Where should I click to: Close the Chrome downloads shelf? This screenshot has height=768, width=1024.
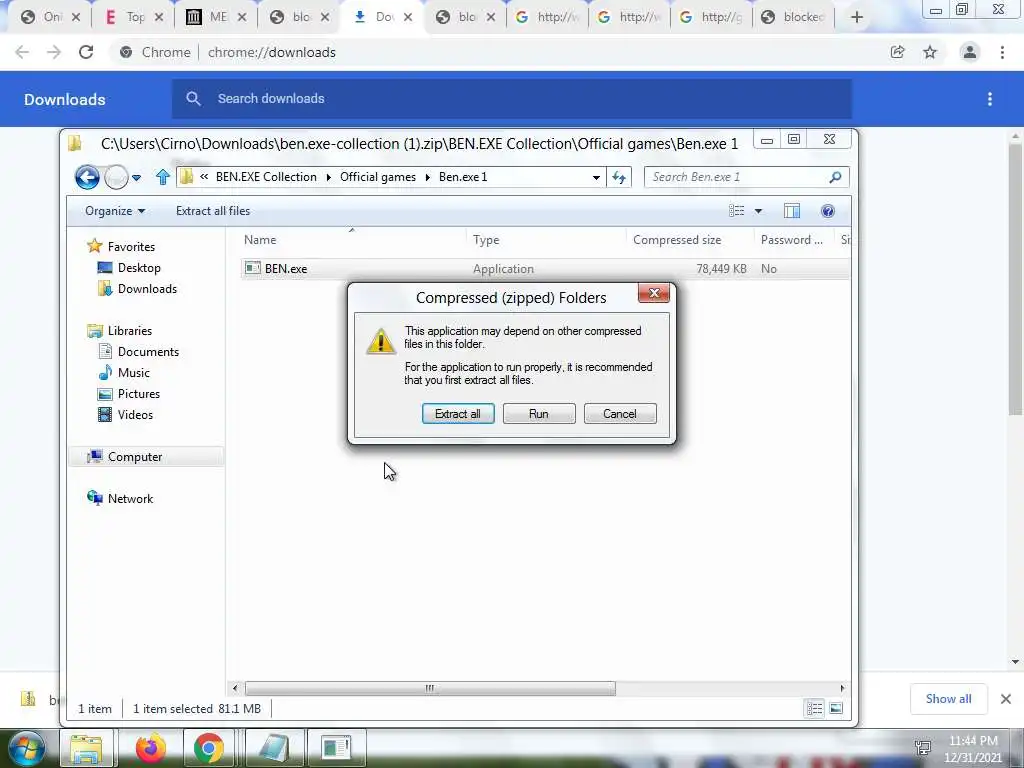pyautogui.click(x=1006, y=699)
